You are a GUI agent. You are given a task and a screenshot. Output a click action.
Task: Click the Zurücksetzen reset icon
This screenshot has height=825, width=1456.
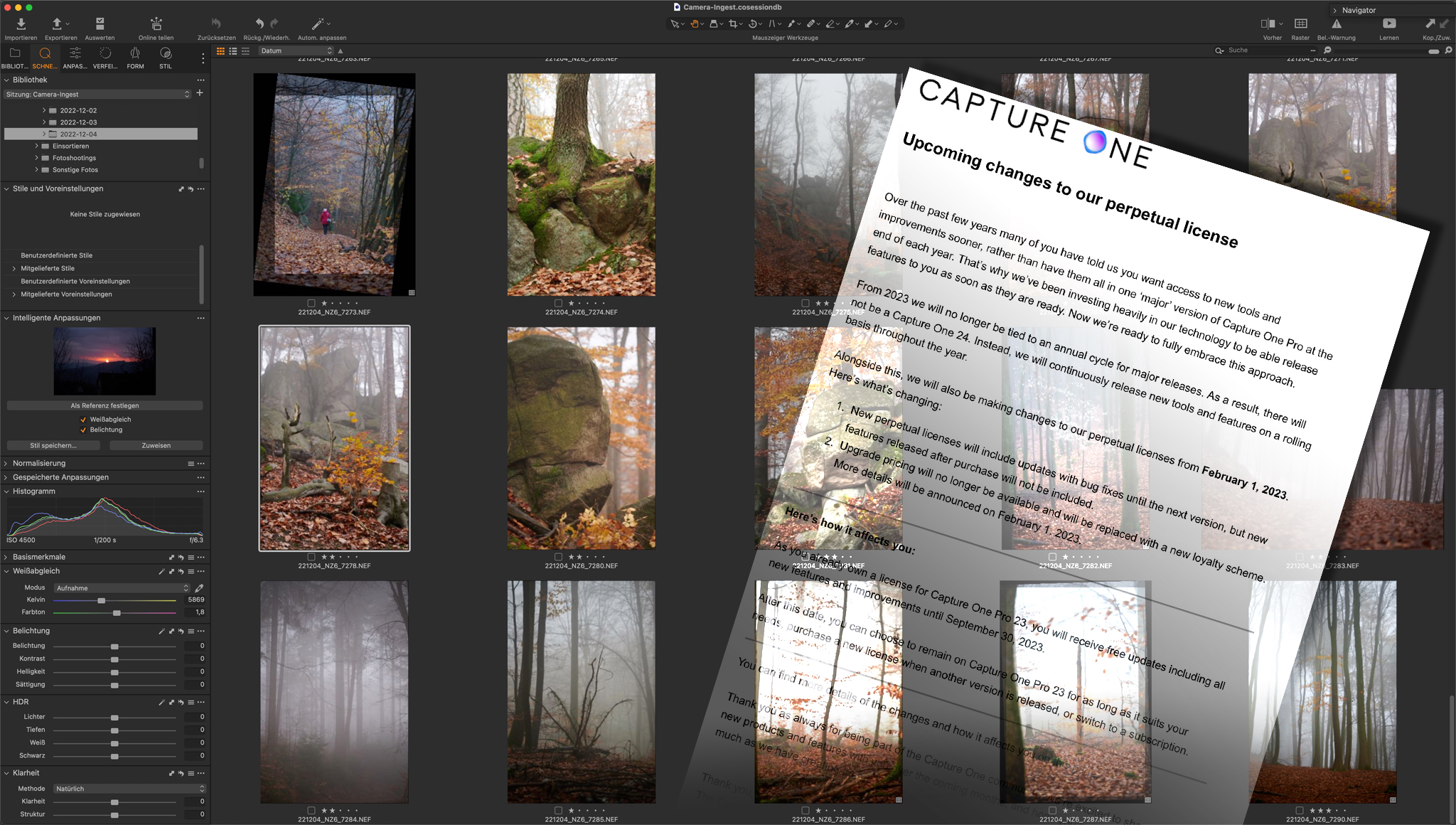pos(216,24)
